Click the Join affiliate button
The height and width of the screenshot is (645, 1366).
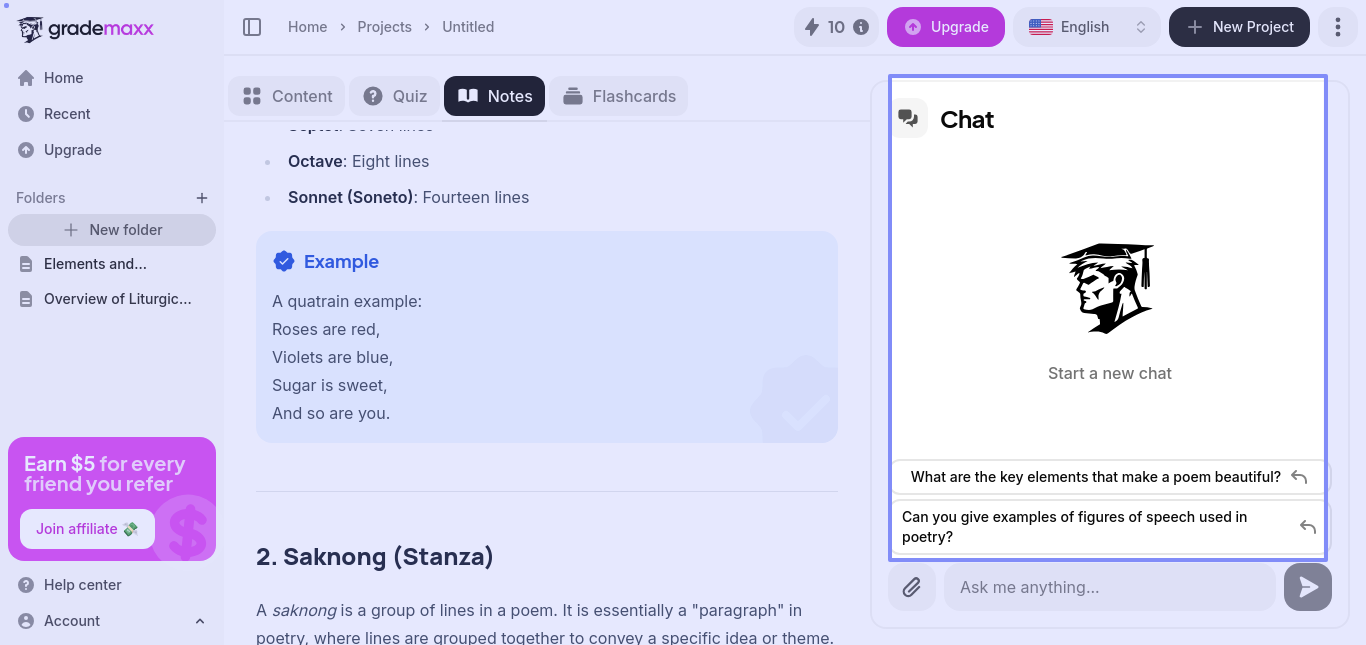(x=87, y=529)
